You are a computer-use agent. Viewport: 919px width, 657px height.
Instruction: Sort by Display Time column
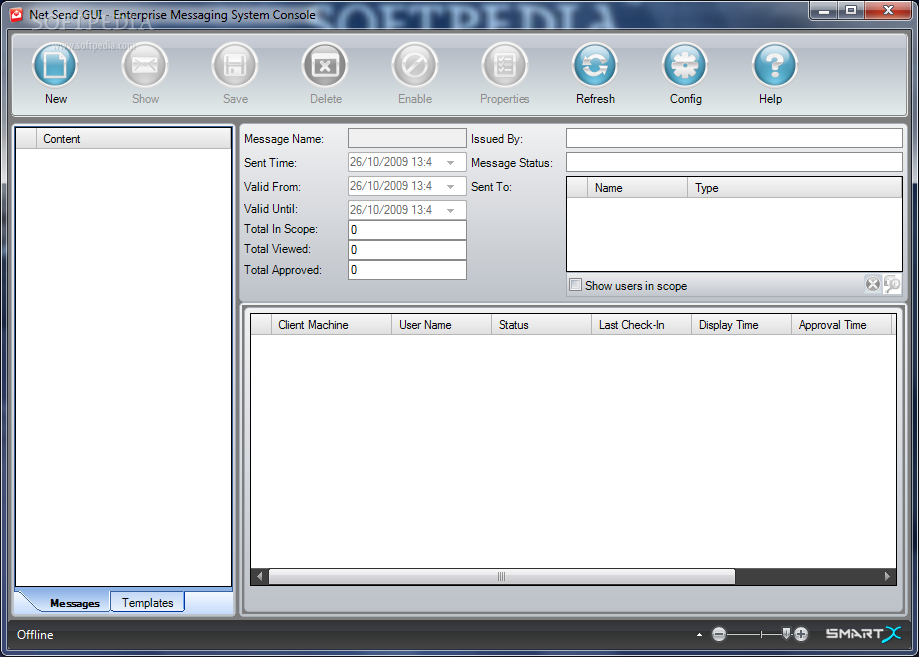741,325
